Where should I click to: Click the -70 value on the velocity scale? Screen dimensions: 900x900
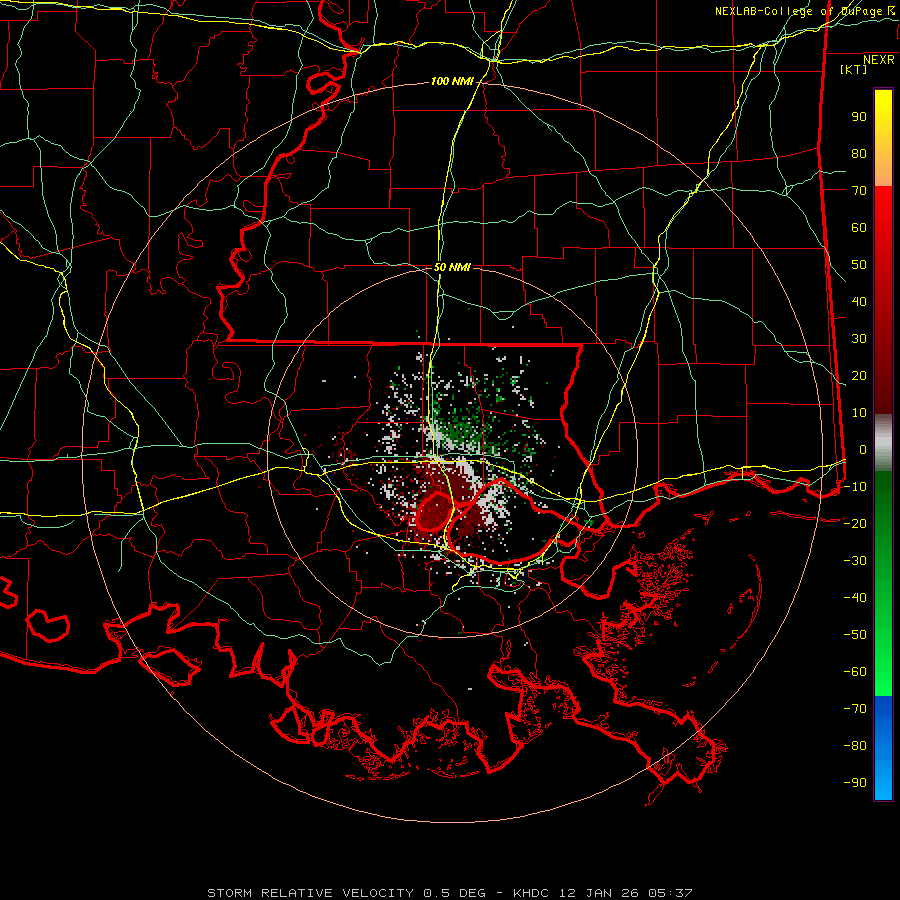(855, 709)
